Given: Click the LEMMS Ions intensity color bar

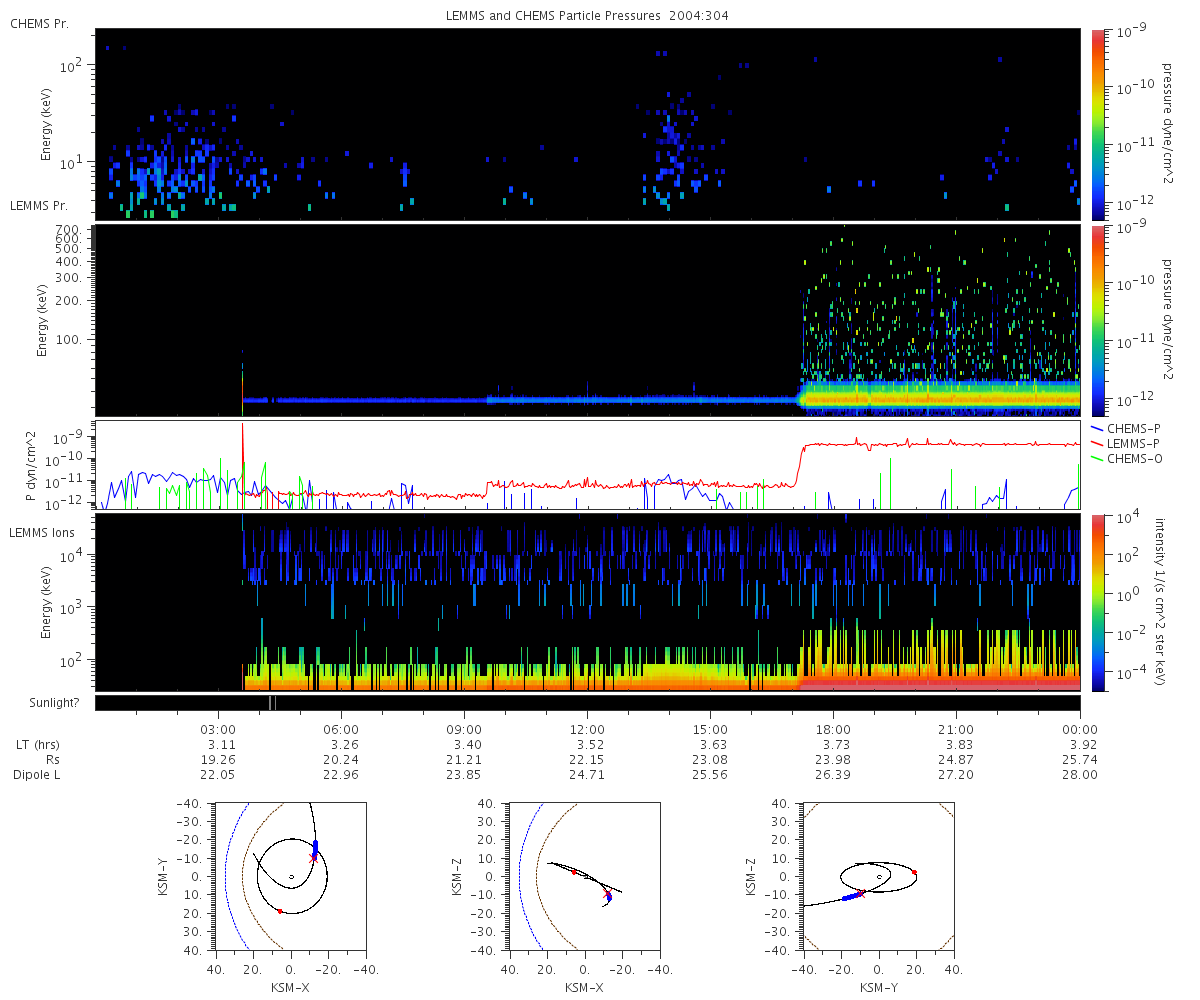Looking at the screenshot, I should tap(1099, 603).
